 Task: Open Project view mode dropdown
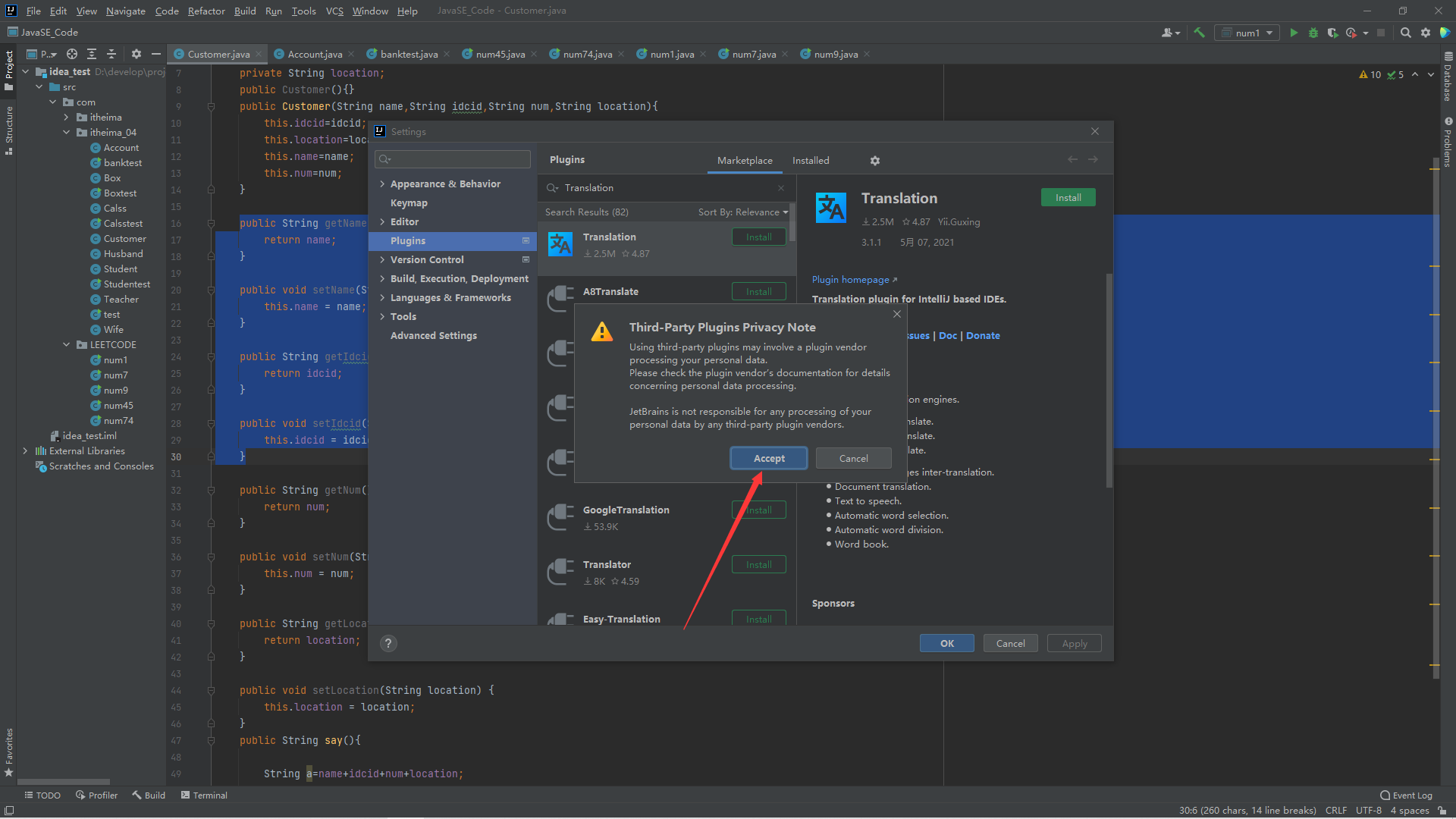pos(42,54)
